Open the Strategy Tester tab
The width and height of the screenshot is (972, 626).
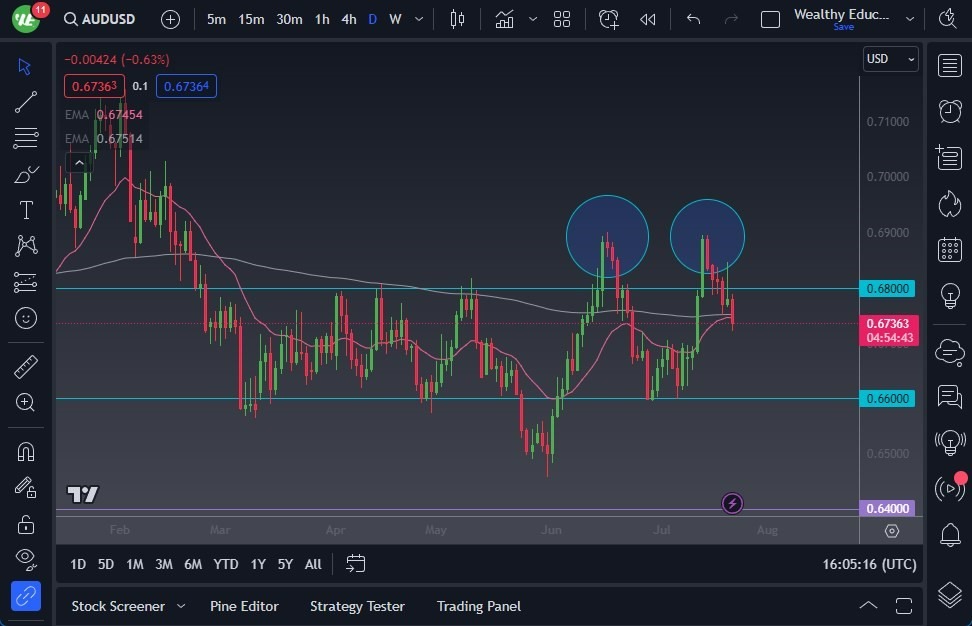point(357,606)
